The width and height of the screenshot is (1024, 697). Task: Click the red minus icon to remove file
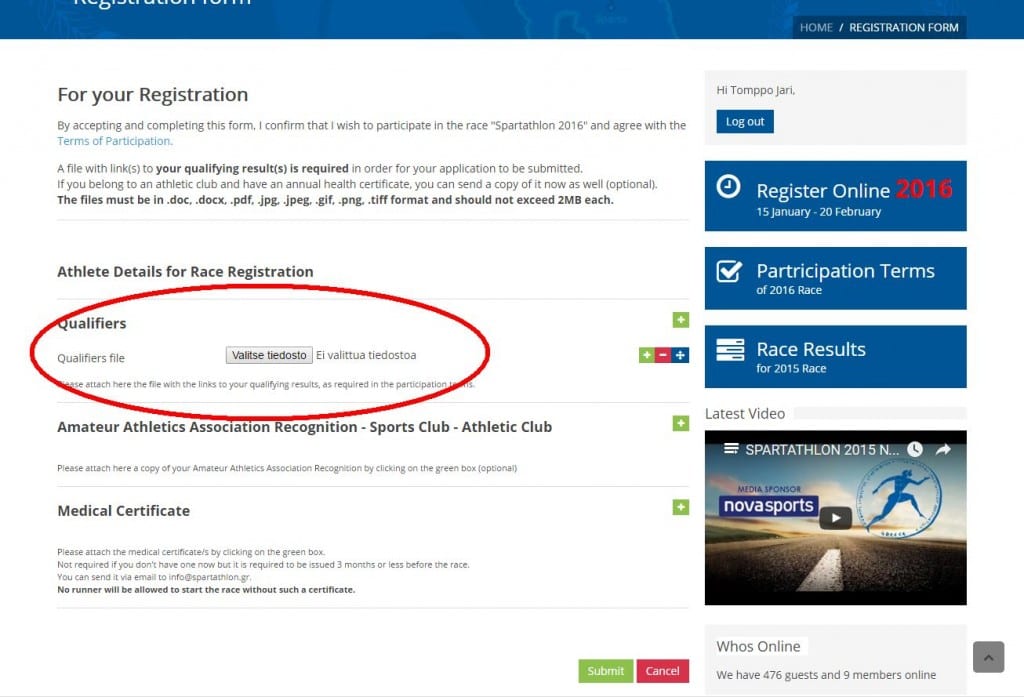663,355
